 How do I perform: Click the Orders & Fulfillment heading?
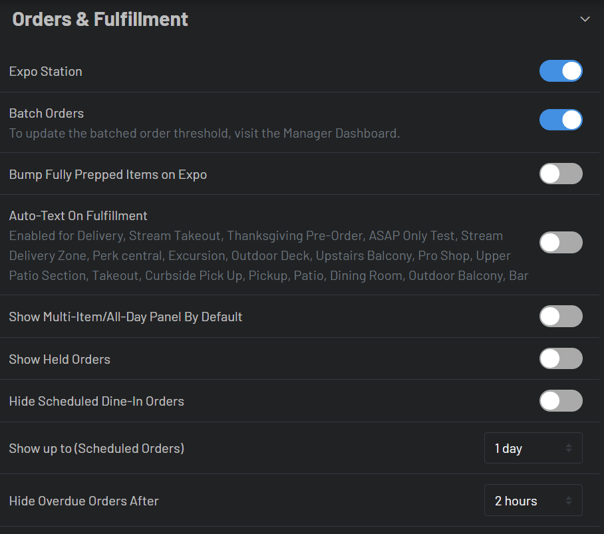[x=100, y=19]
